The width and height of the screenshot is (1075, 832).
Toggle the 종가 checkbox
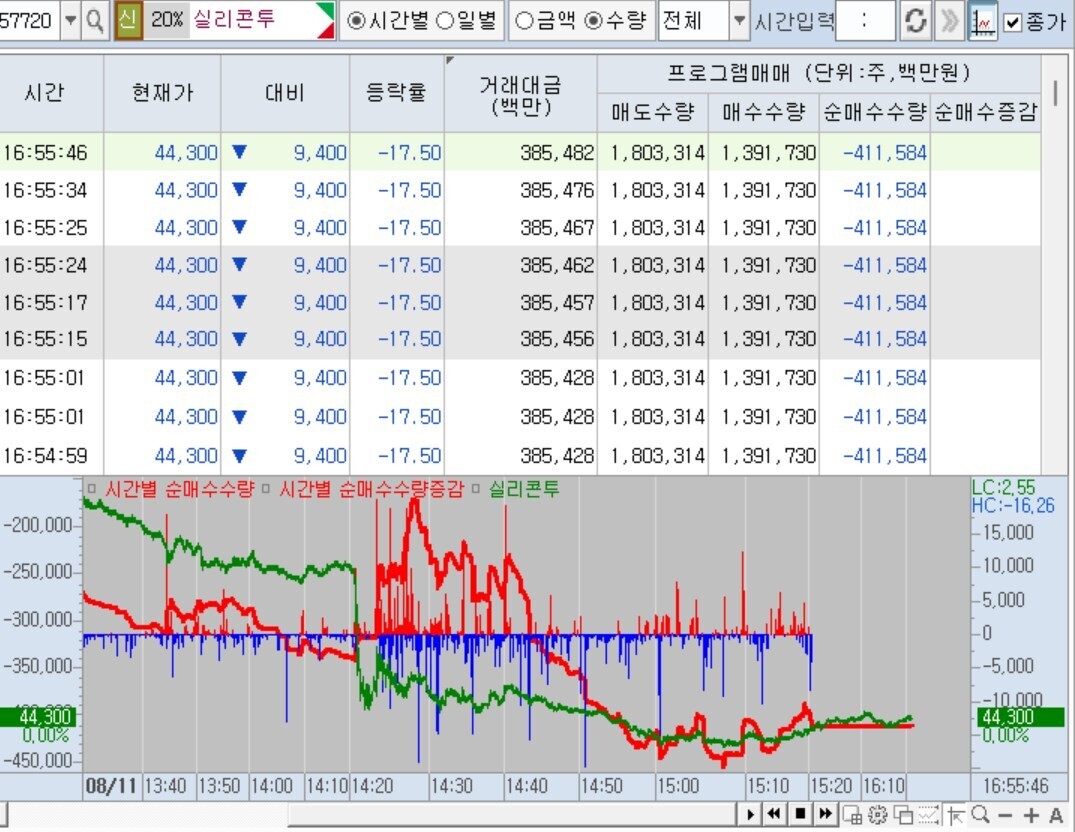click(x=1012, y=22)
